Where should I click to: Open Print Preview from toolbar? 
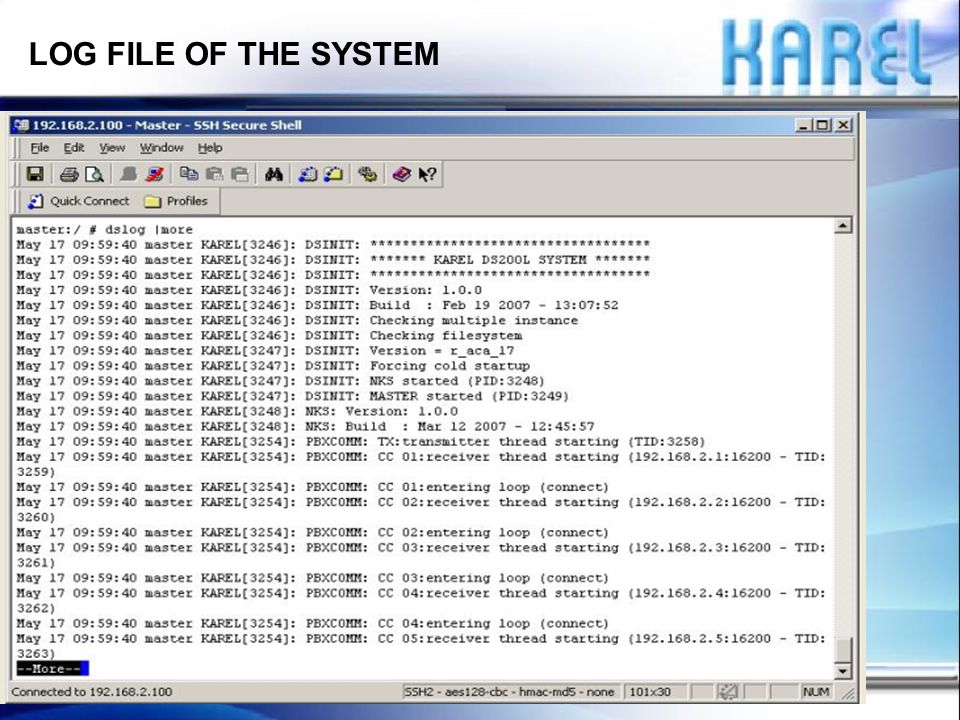point(94,174)
